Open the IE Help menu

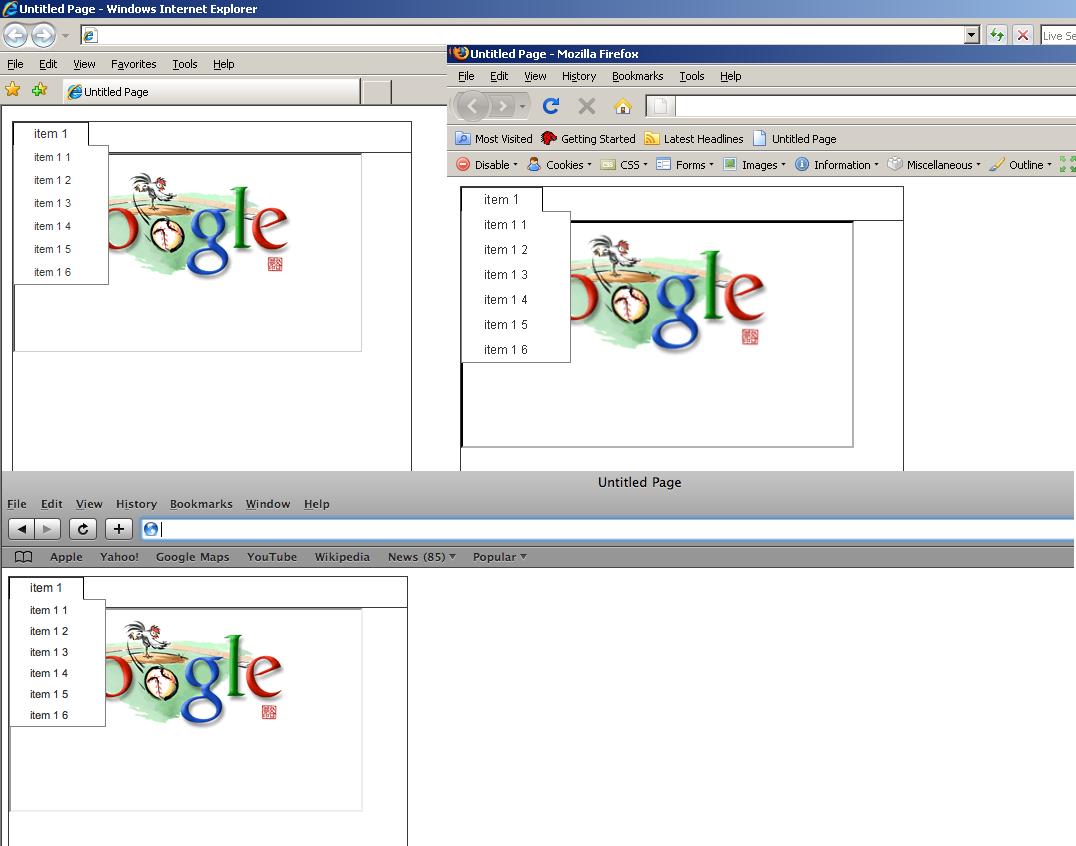click(x=224, y=64)
